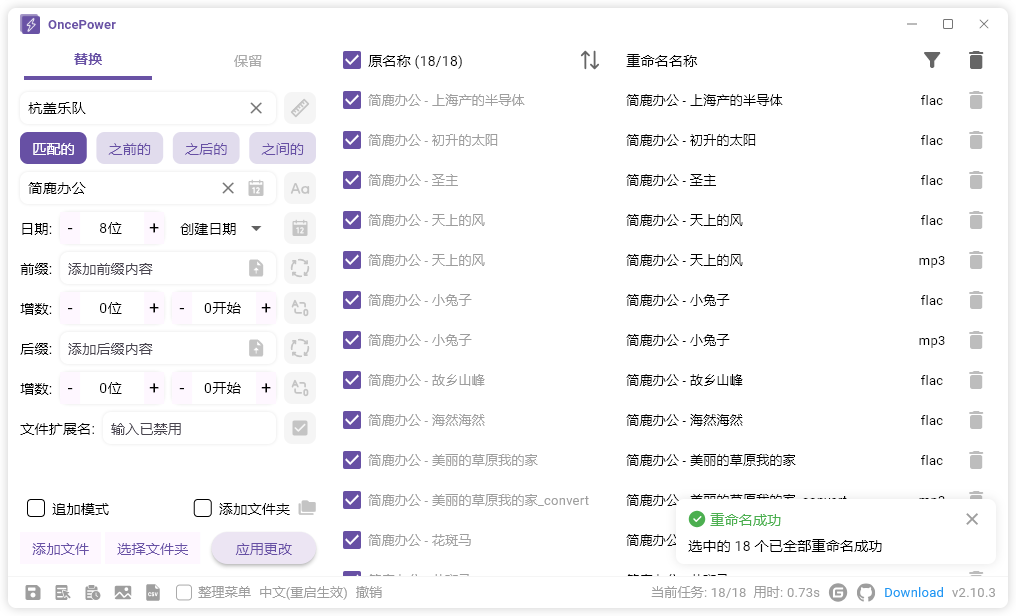Click the filter funnel icon above the rename list
1016x616 pixels.
pyautogui.click(x=932, y=60)
